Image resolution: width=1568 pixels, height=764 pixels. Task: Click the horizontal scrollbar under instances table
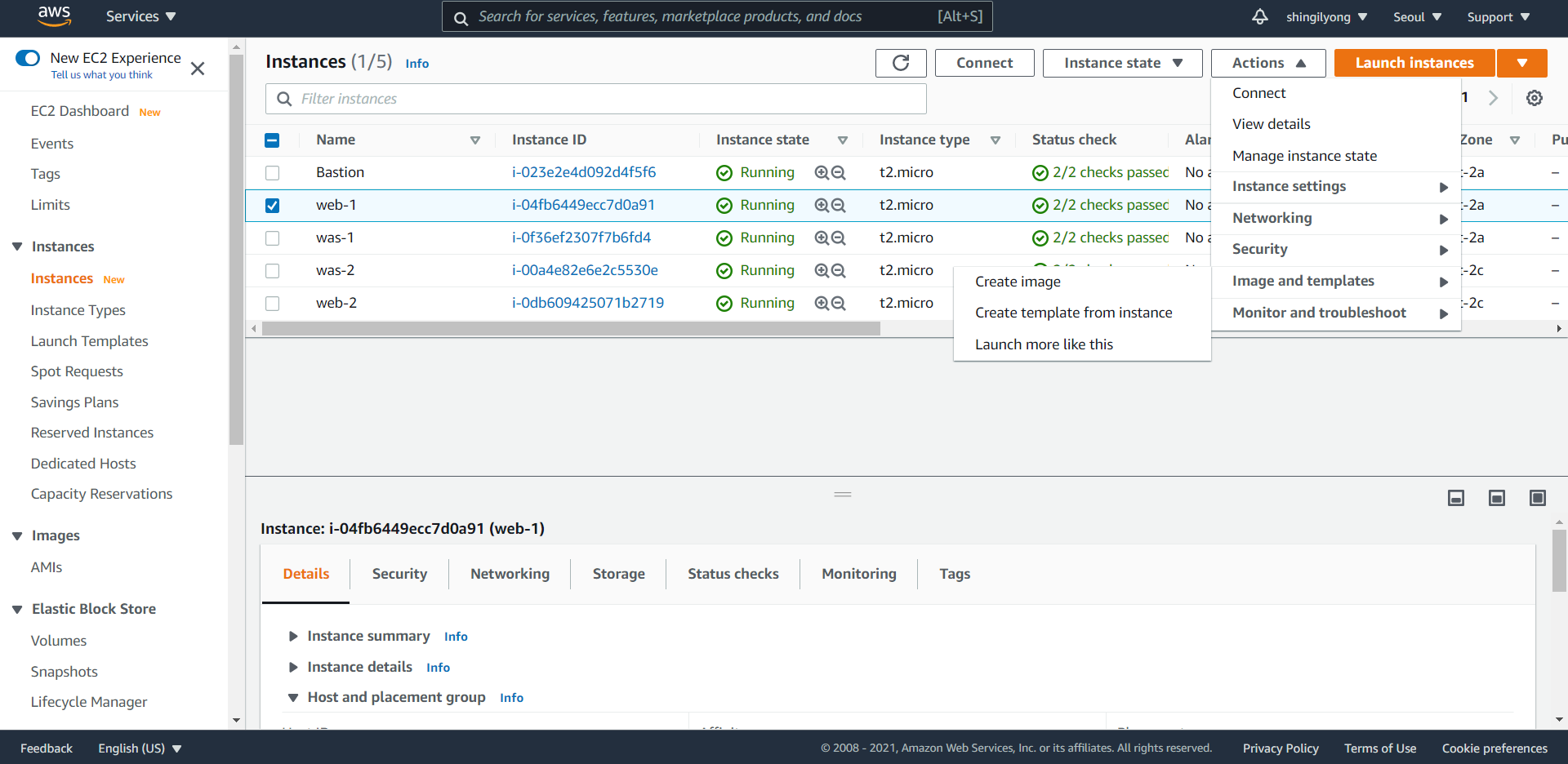[571, 329]
